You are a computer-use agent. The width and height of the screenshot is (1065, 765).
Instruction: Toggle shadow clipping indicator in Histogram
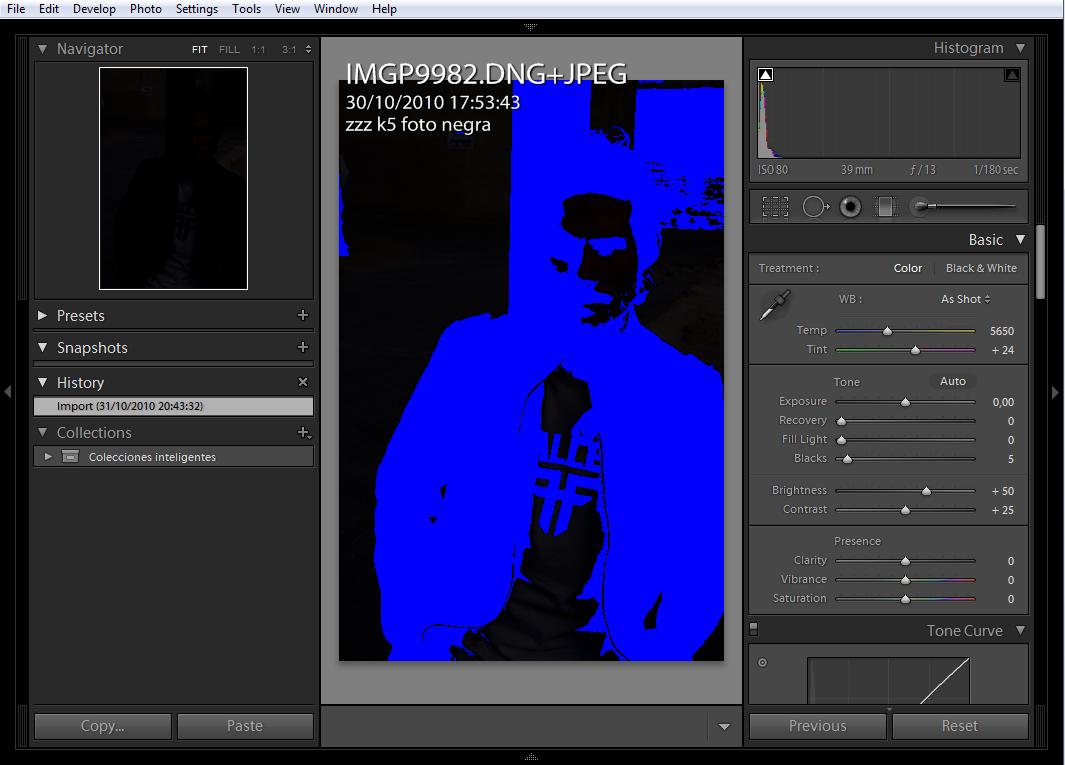[766, 74]
